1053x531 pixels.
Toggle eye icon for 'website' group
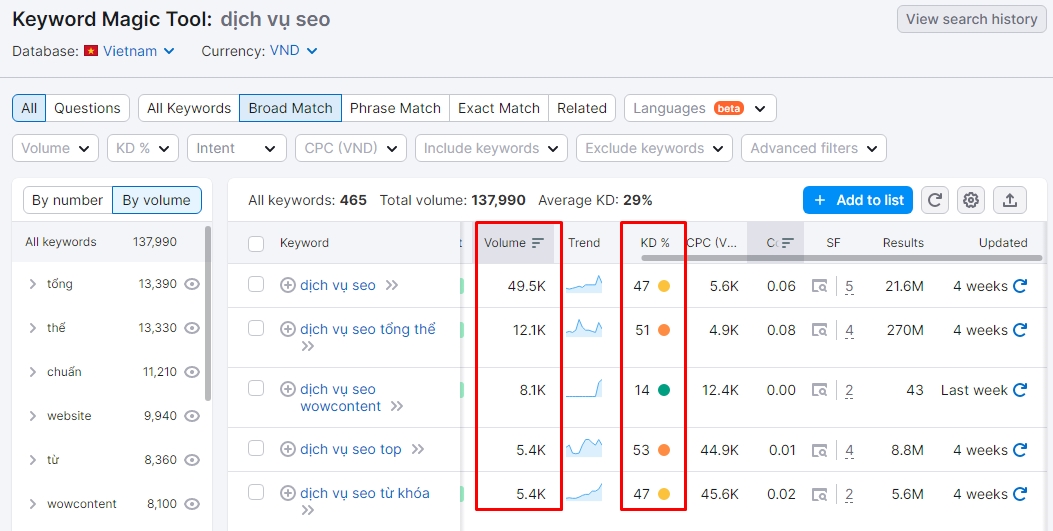coord(192,416)
